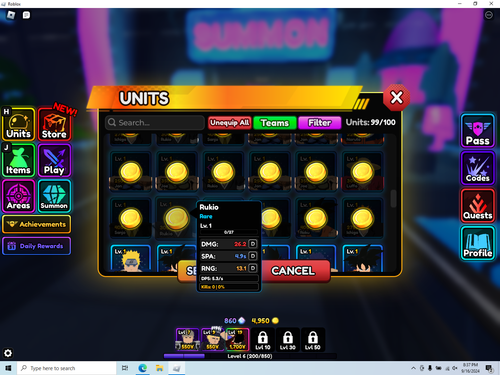The width and height of the screenshot is (500, 375).
Task: Open the Quests icon
Action: click(477, 206)
